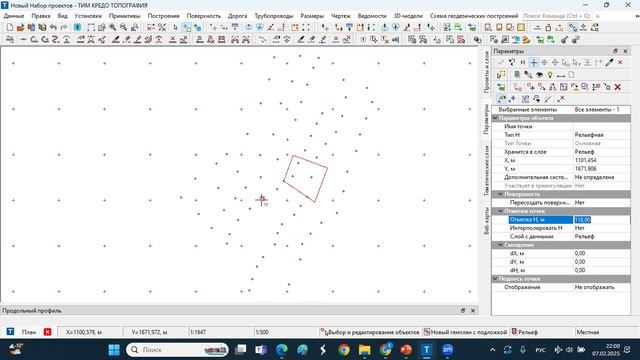Open the Данные menu
Screen dimensions: 640x360
point(14,16)
